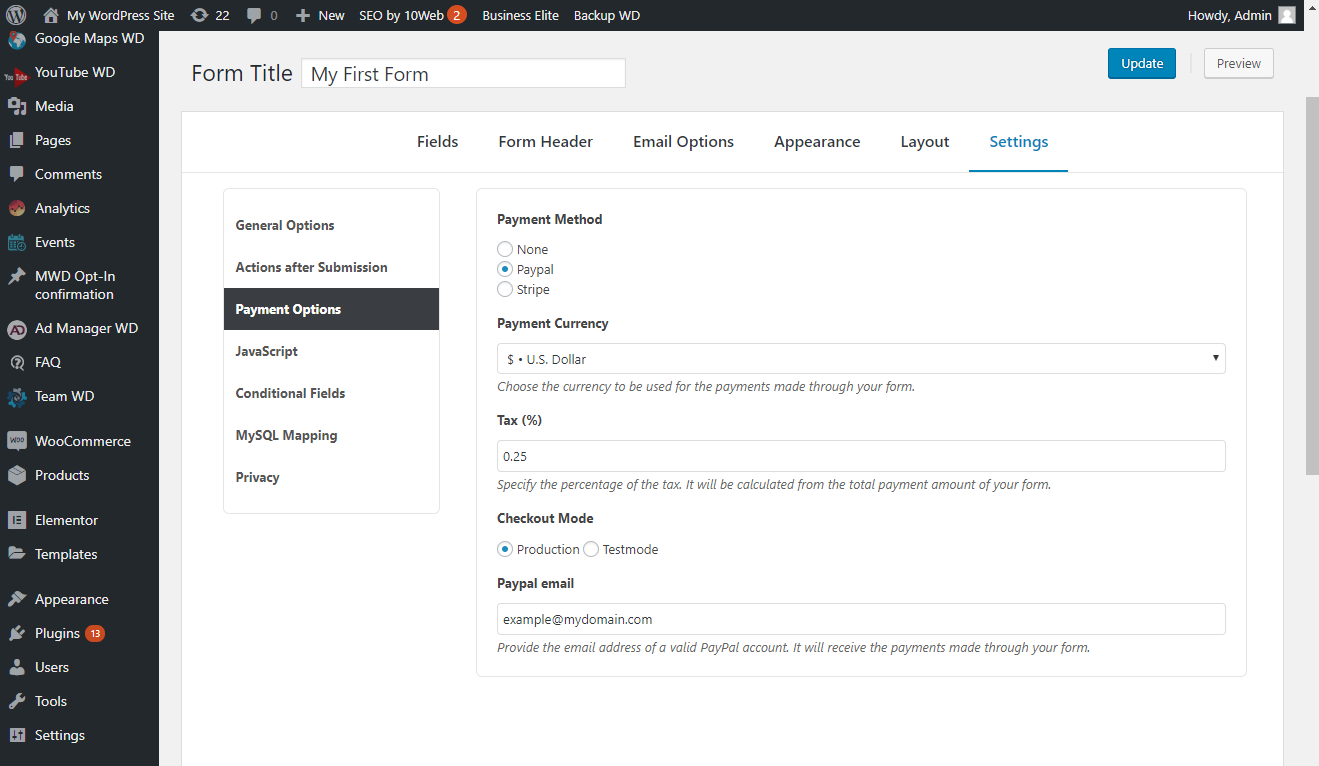Click the plus New icon

coord(303,15)
